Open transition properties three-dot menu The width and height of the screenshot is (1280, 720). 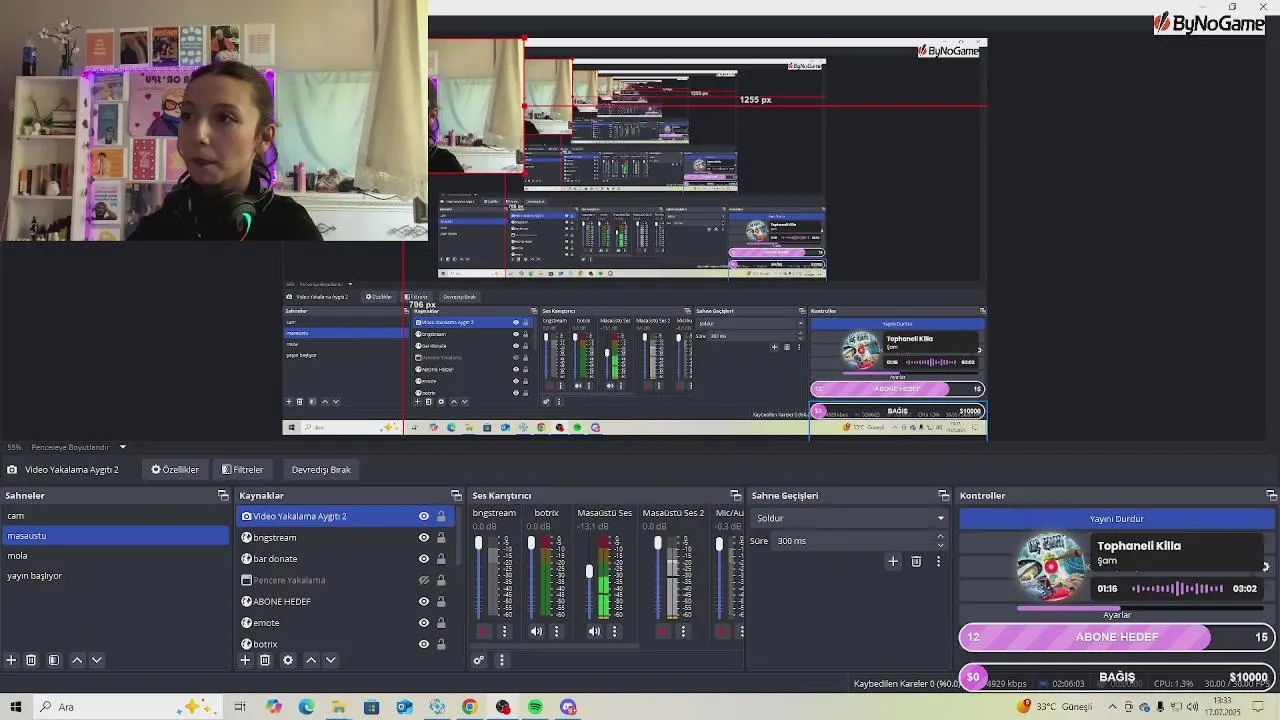coord(938,562)
